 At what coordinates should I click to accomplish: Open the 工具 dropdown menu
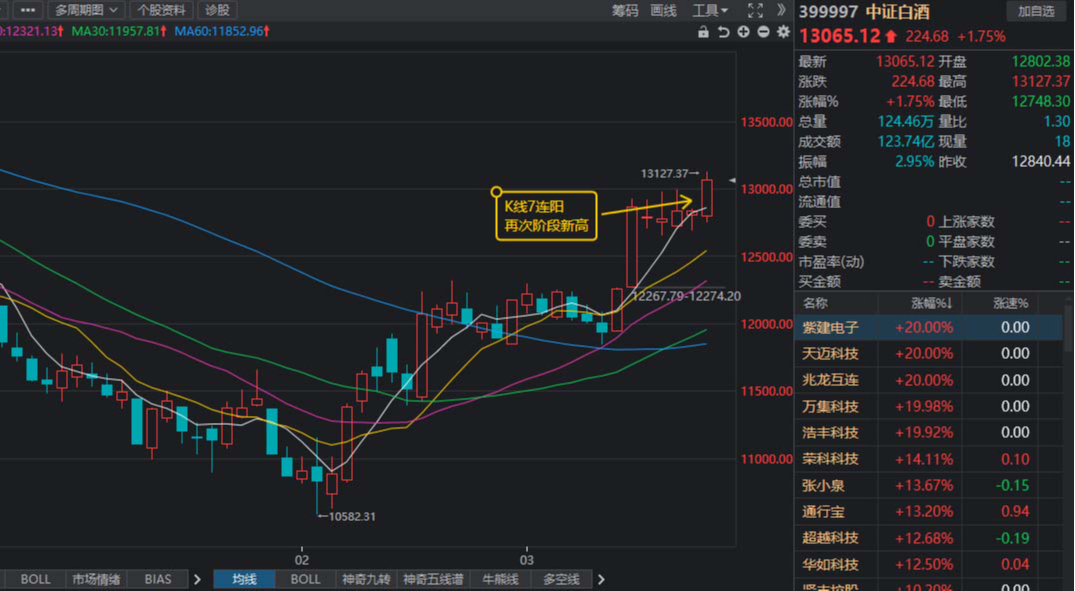pyautogui.click(x=710, y=10)
